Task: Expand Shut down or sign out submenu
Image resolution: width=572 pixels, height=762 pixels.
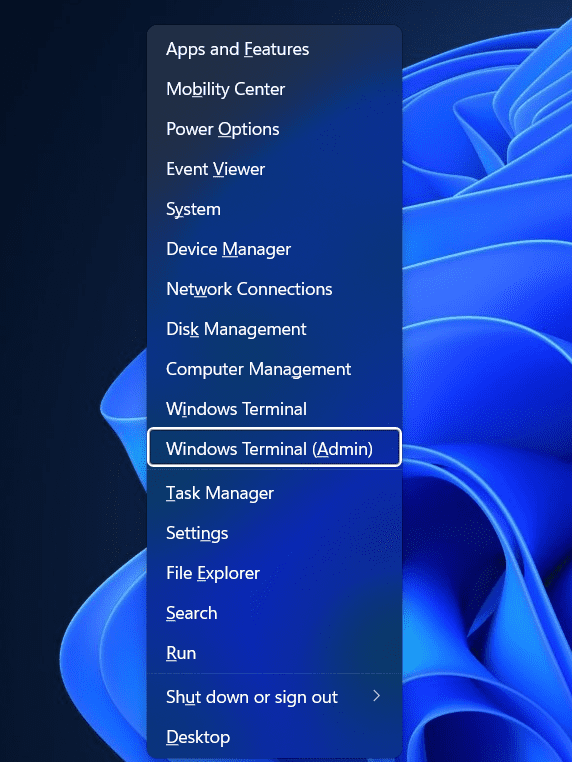Action: 275,697
